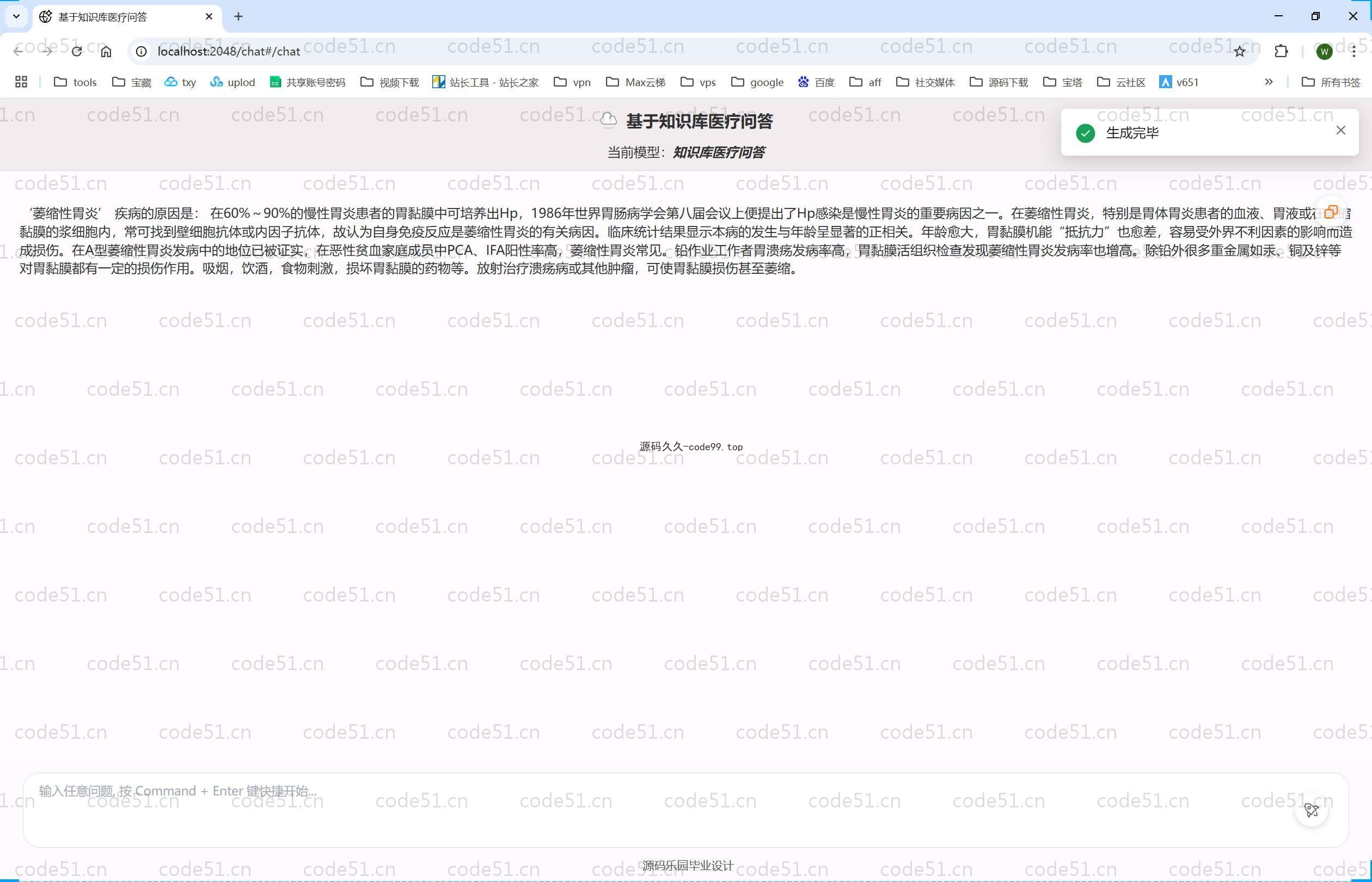
Task: Click the green success check icon
Action: coord(1085,133)
